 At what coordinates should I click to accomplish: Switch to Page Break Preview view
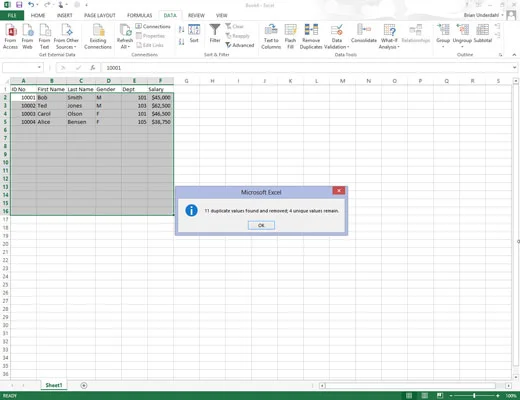coord(440,396)
